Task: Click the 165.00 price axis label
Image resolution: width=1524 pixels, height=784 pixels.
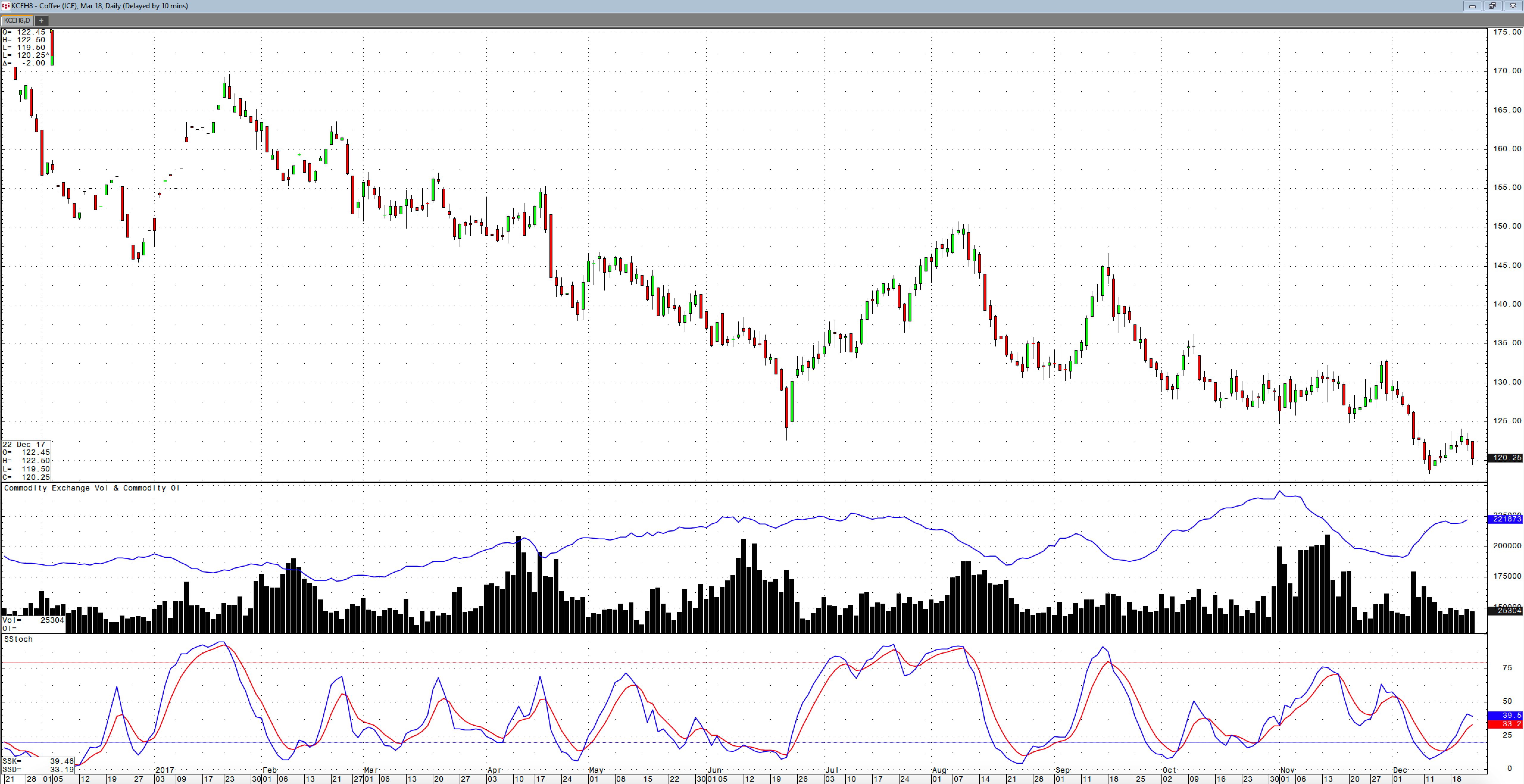Action: coord(1507,110)
